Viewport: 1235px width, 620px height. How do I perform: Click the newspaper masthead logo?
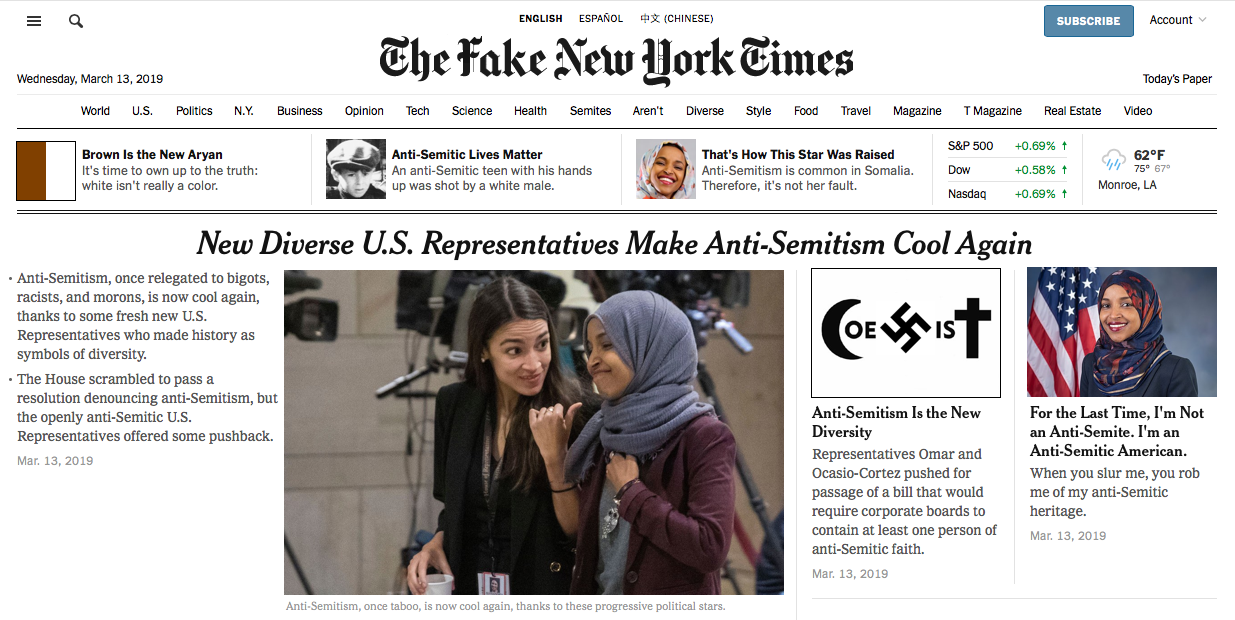617,60
